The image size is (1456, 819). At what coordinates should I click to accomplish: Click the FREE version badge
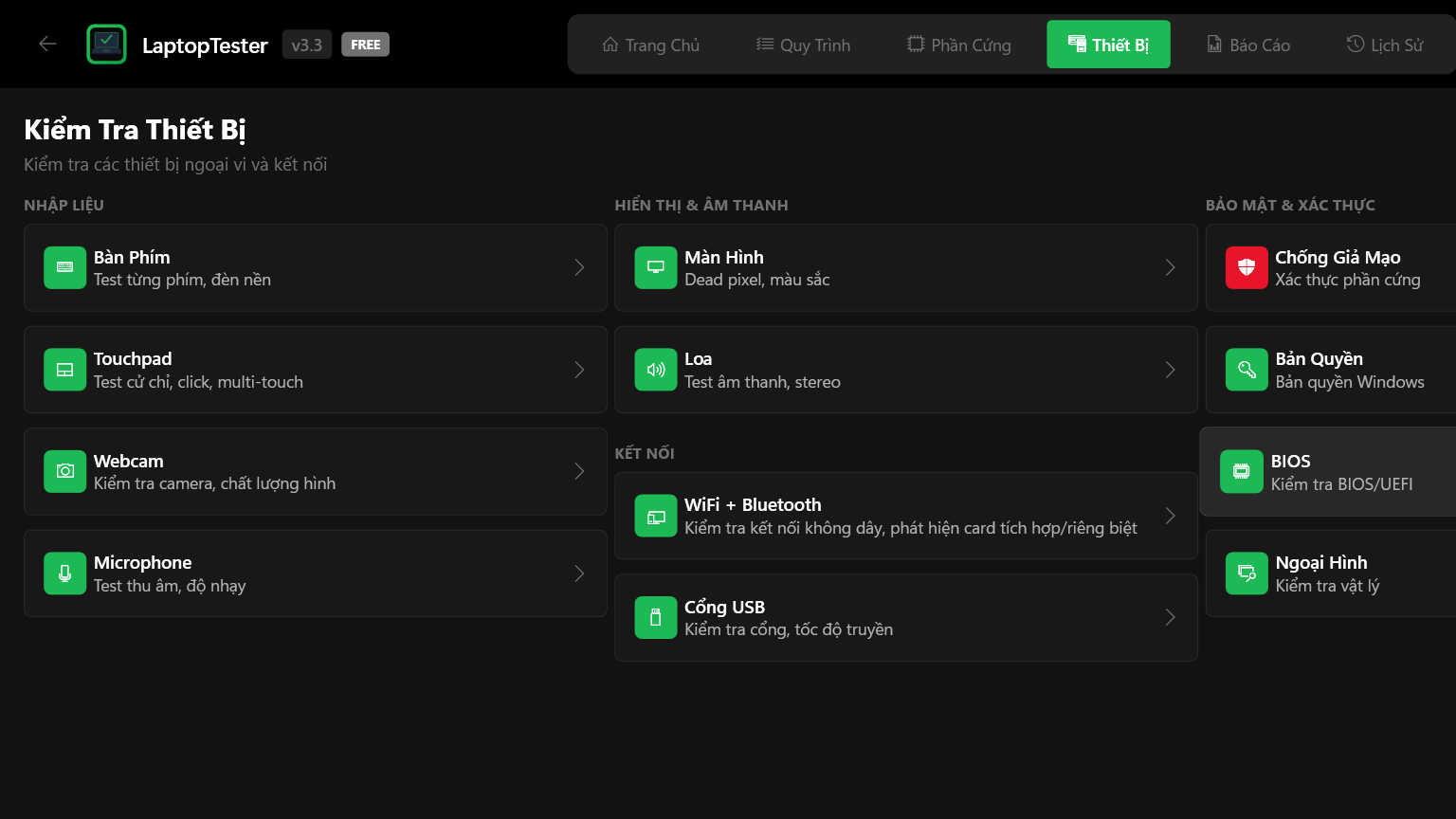365,45
